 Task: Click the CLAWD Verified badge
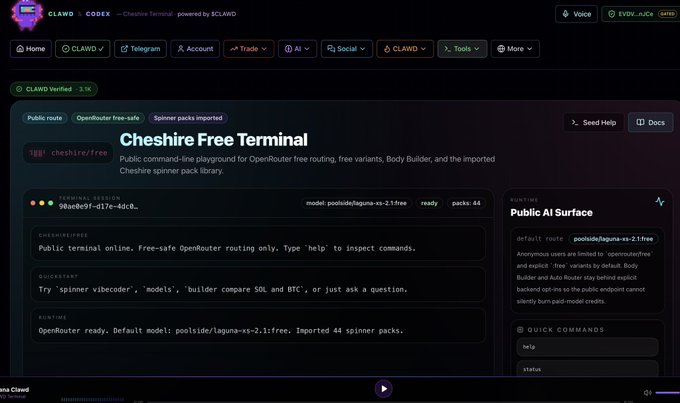click(54, 89)
